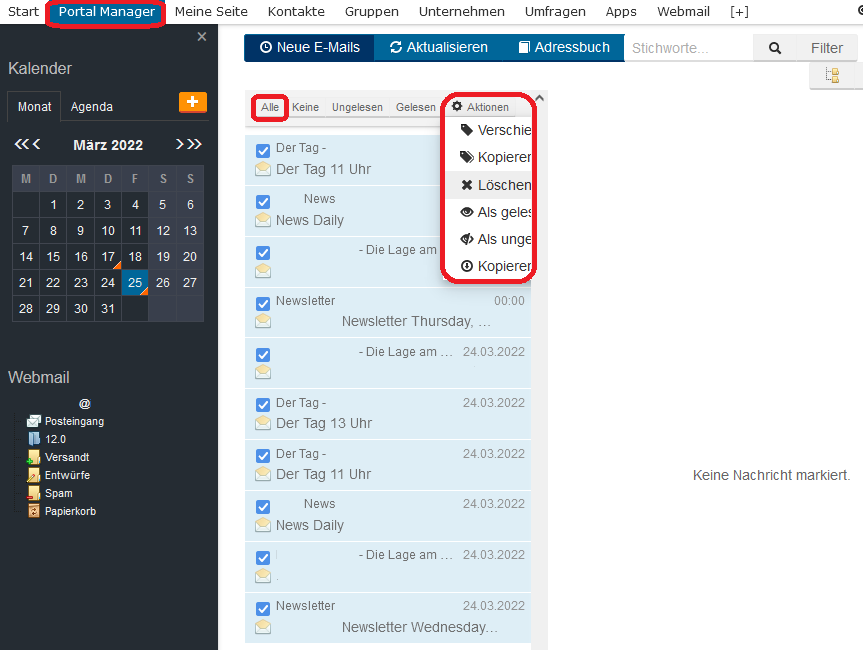863x650 pixels.
Task: Select the bottom Kopieren entry in Aktionen menu
Action: 489,266
